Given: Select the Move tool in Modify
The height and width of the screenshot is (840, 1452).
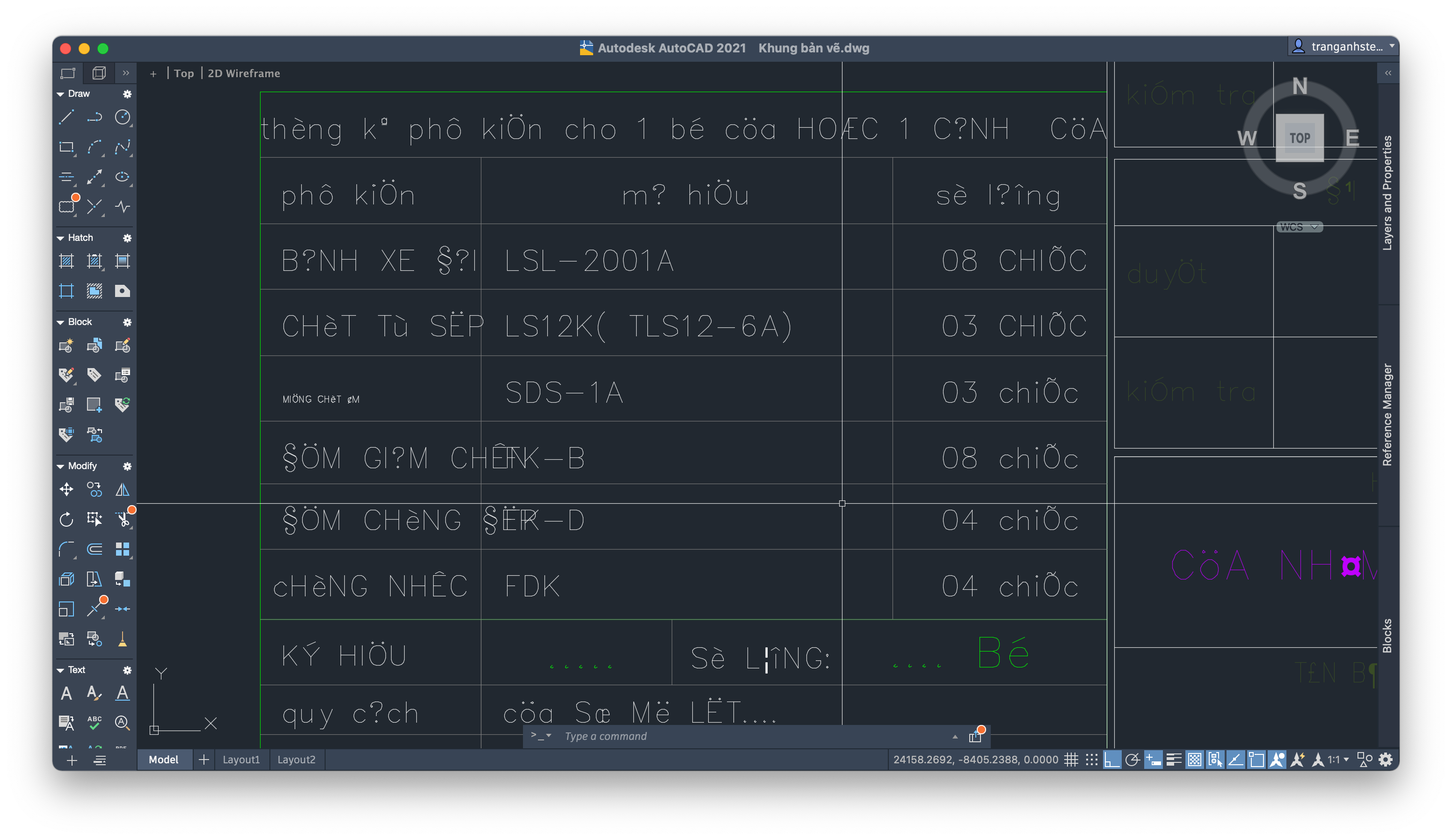Looking at the screenshot, I should point(66,490).
